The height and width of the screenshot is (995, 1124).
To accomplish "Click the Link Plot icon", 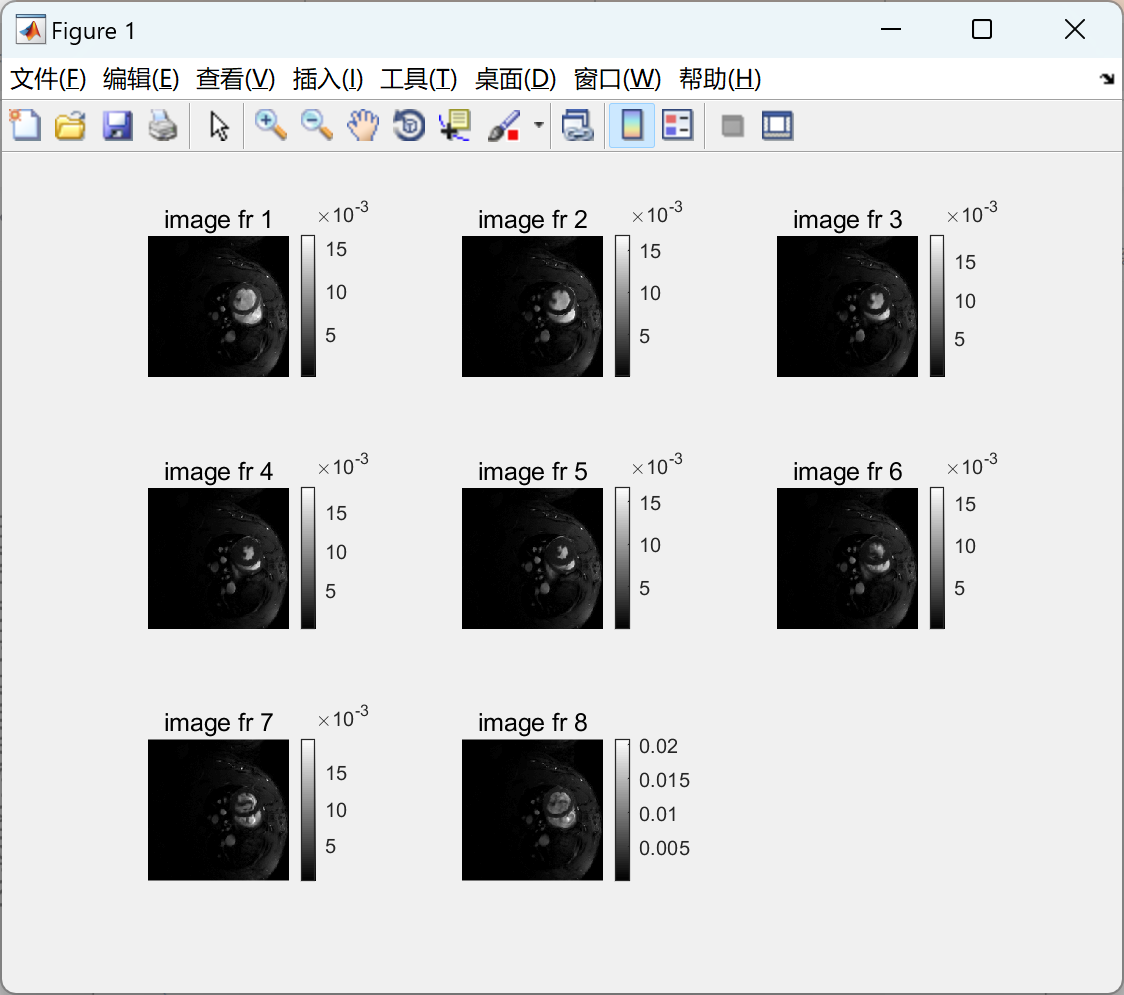I will [x=578, y=125].
